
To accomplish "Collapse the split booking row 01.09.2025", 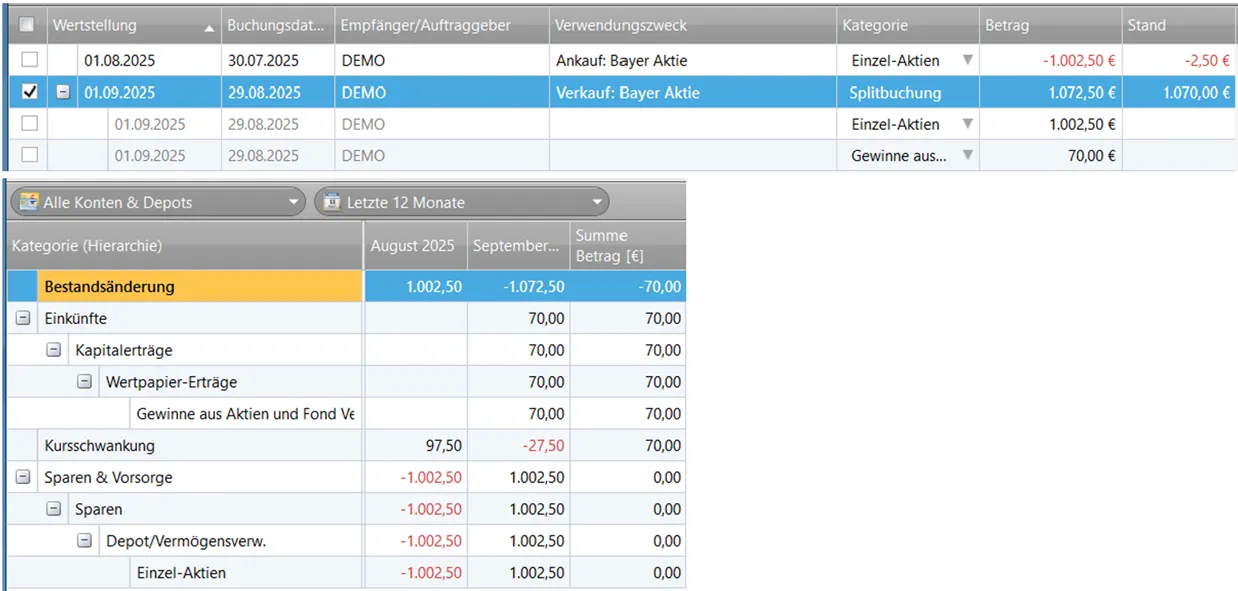I will 63,93.
